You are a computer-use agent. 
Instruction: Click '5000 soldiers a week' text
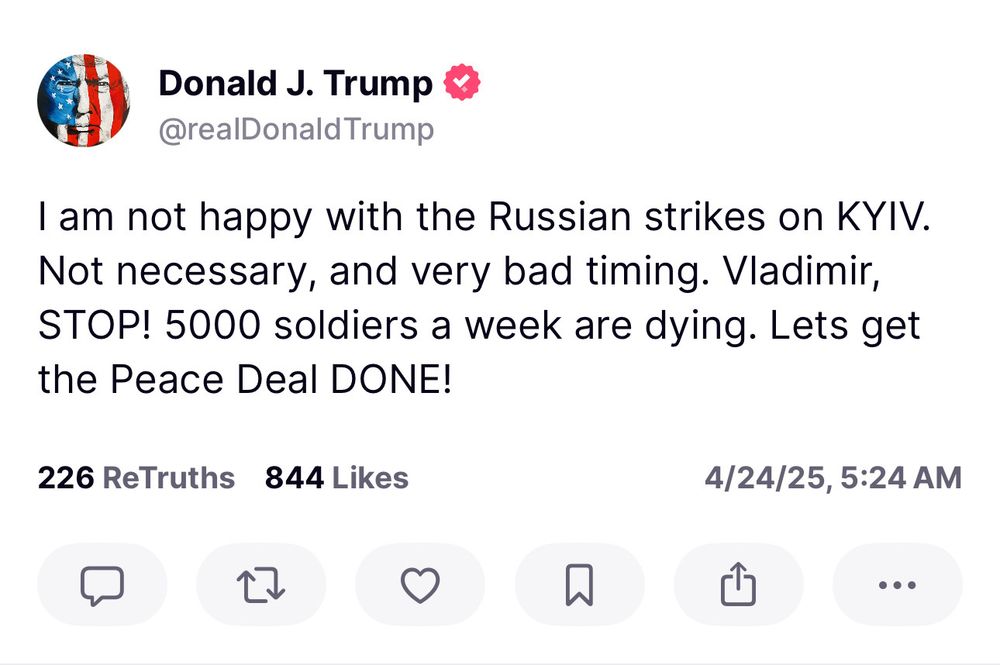pos(364,325)
